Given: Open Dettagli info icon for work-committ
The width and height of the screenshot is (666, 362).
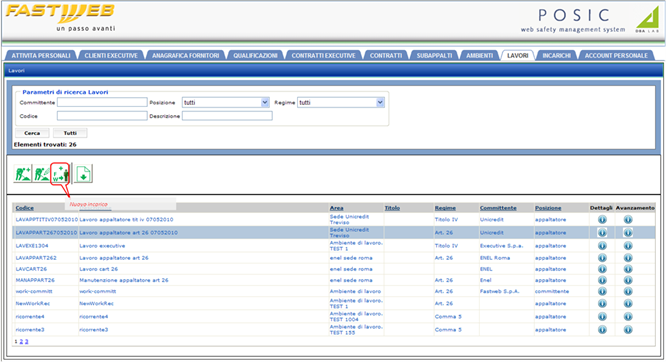Looking at the screenshot, I should [x=602, y=291].
